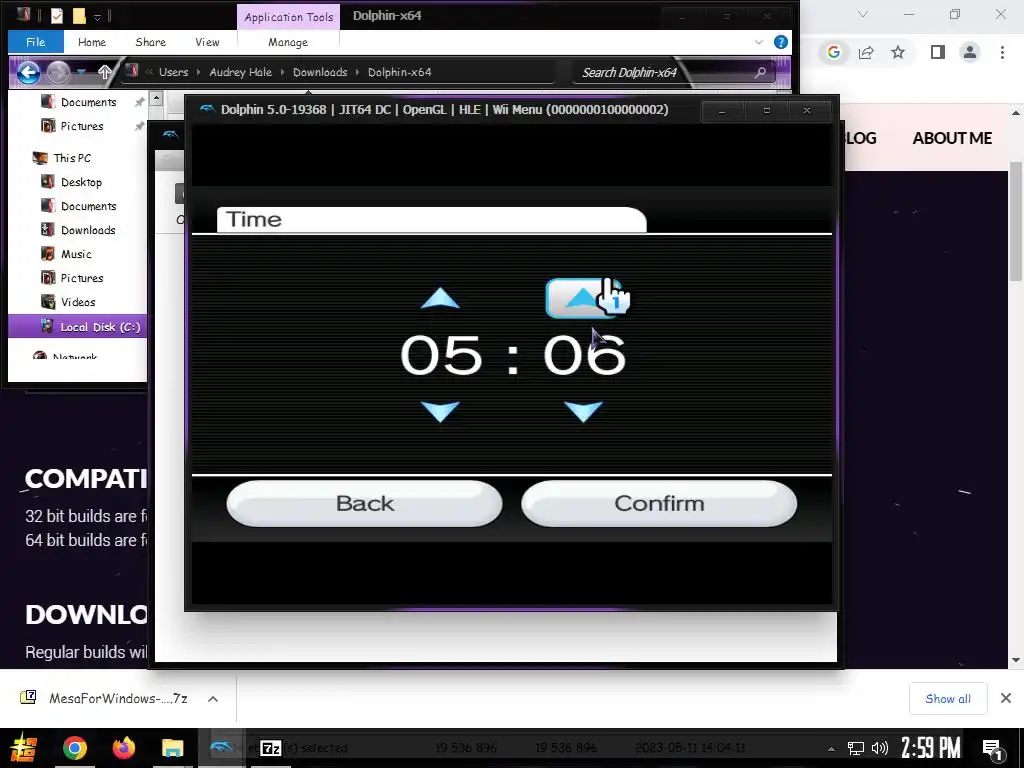Bookmark this page with the star icon
Image resolution: width=1024 pixels, height=768 pixels.
coord(898,52)
